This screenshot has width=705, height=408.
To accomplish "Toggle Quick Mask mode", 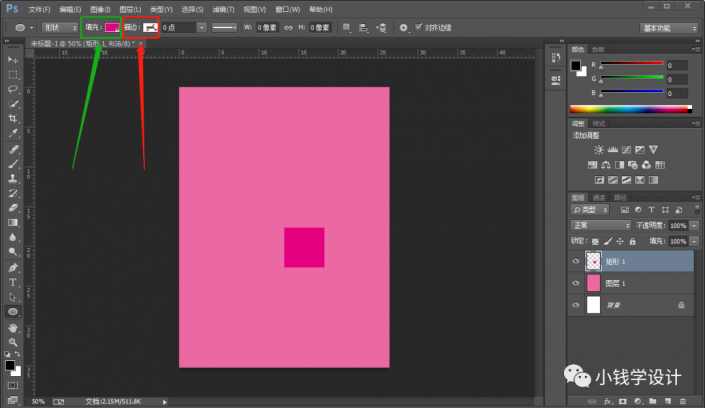I will click(x=13, y=386).
